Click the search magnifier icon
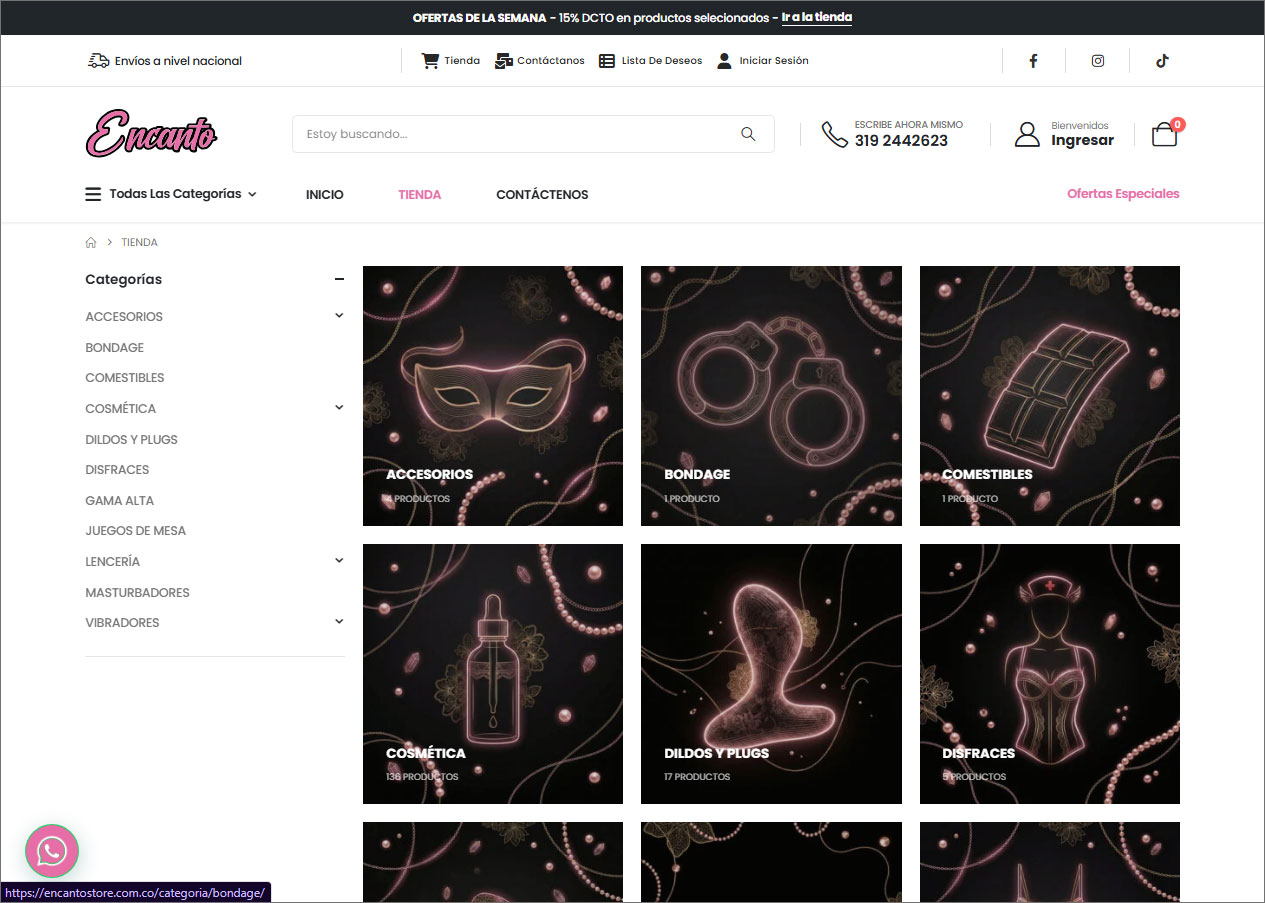This screenshot has width=1265, height=903. (x=748, y=134)
